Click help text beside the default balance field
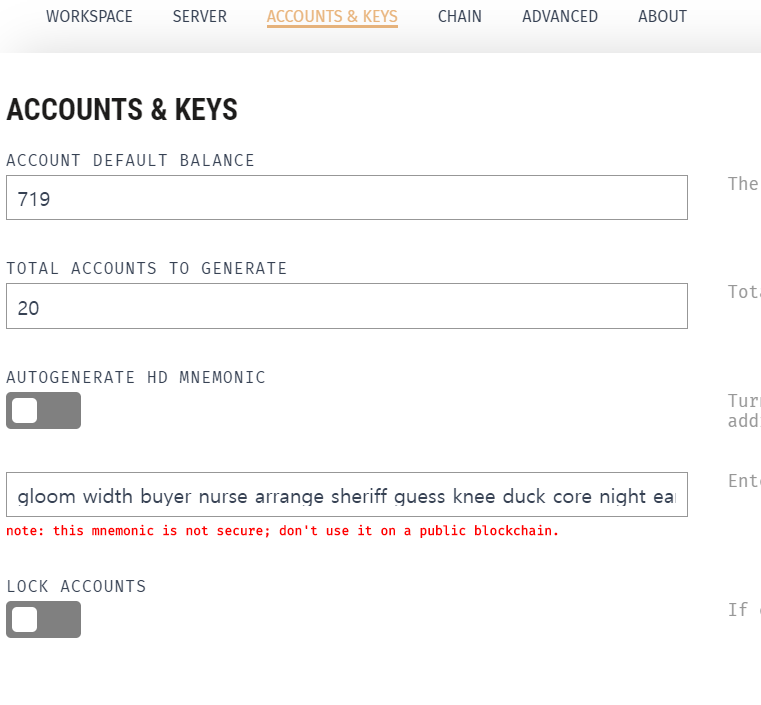Screen dimensions: 761x705 (x=744, y=184)
